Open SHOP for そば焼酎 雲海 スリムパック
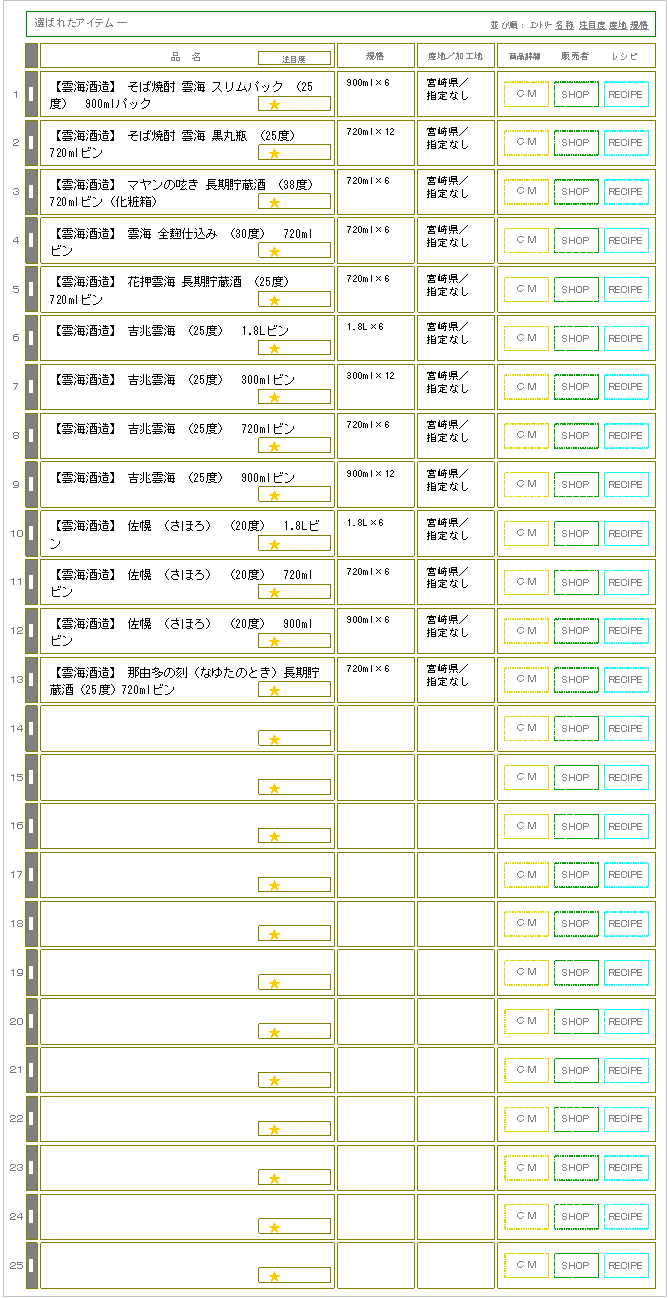 (x=576, y=94)
